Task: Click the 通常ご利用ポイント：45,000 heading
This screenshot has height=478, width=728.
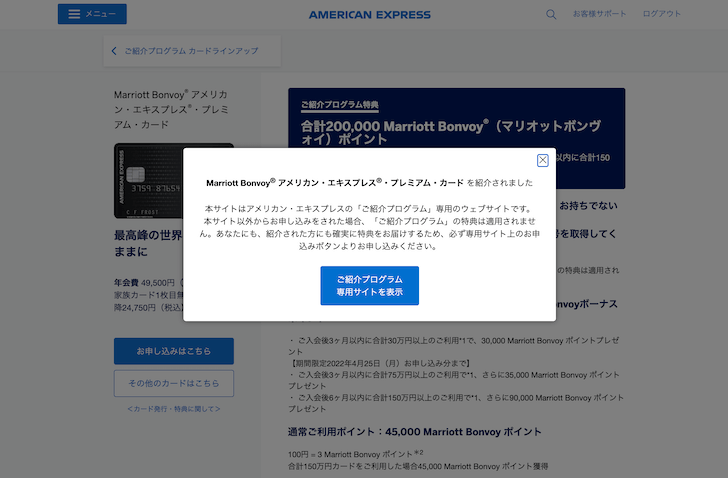Action: click(x=414, y=432)
